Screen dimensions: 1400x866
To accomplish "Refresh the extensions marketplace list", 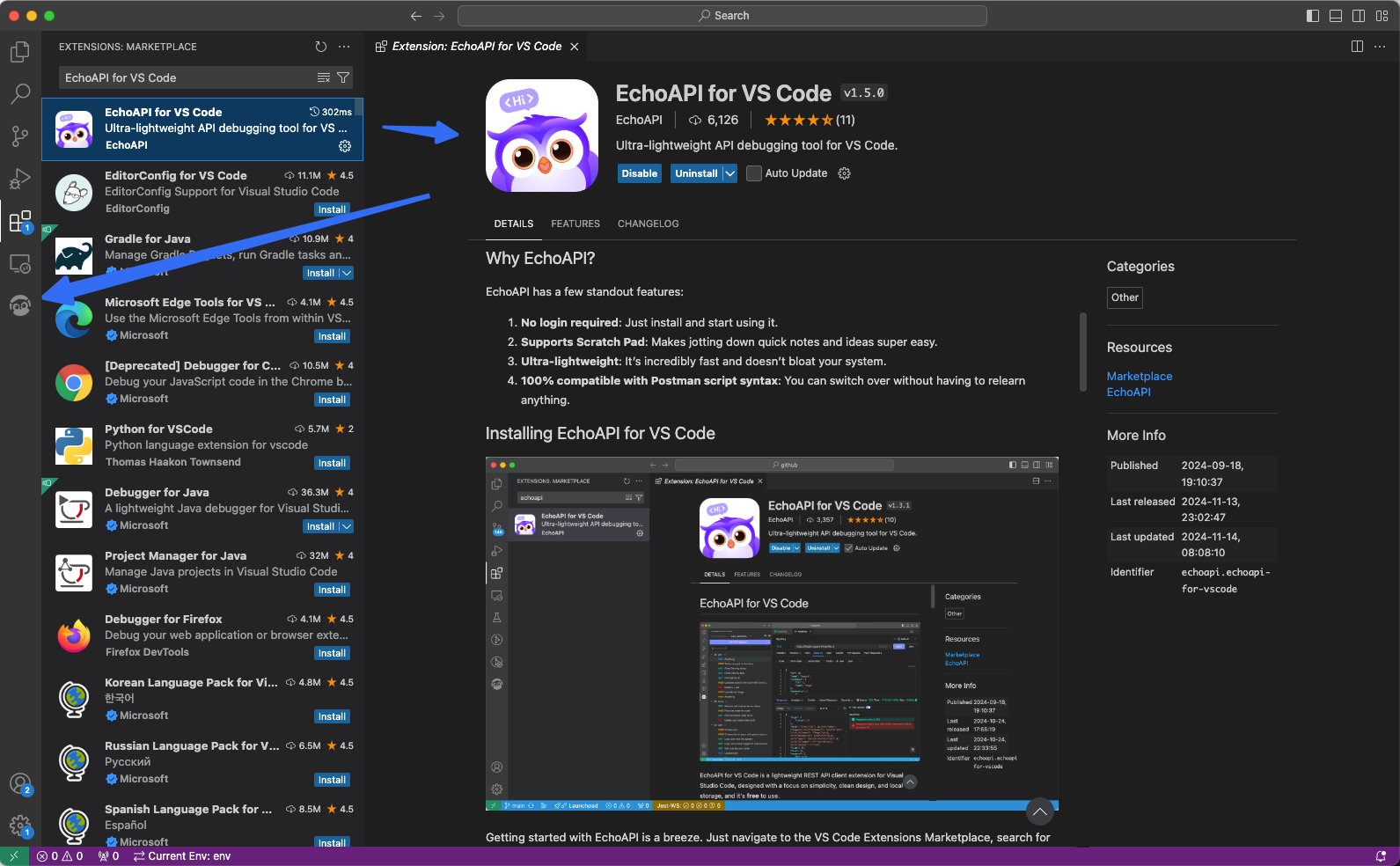I will point(321,47).
